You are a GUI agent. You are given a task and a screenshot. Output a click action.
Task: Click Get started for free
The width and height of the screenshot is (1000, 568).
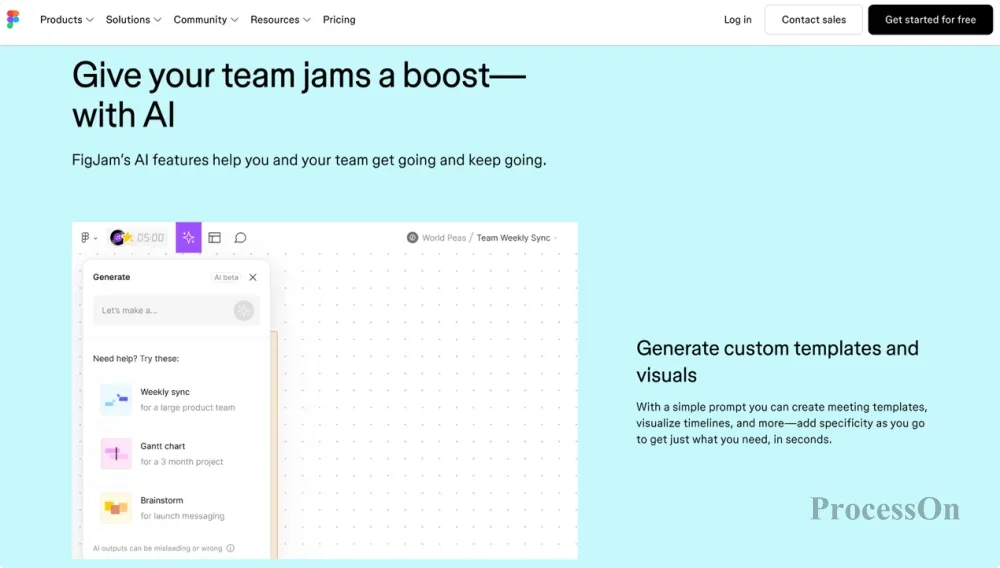click(930, 20)
